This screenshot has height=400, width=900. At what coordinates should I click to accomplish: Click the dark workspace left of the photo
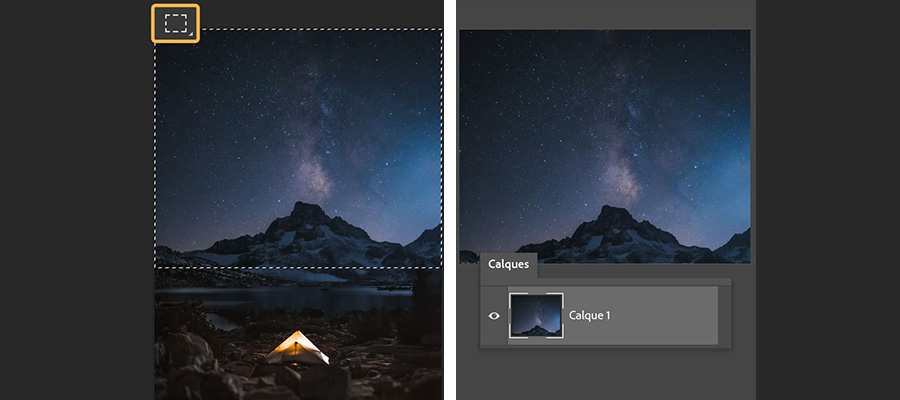click(75, 201)
